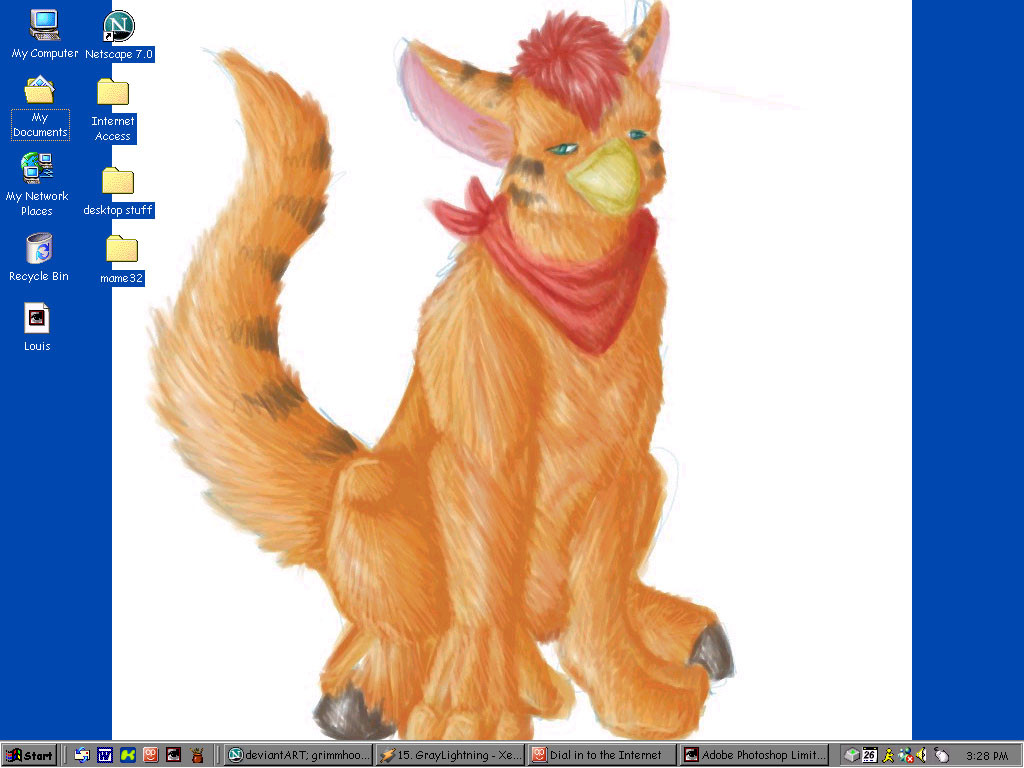1024x768 pixels.
Task: Switch to Dial in to the Internet
Action: point(602,756)
